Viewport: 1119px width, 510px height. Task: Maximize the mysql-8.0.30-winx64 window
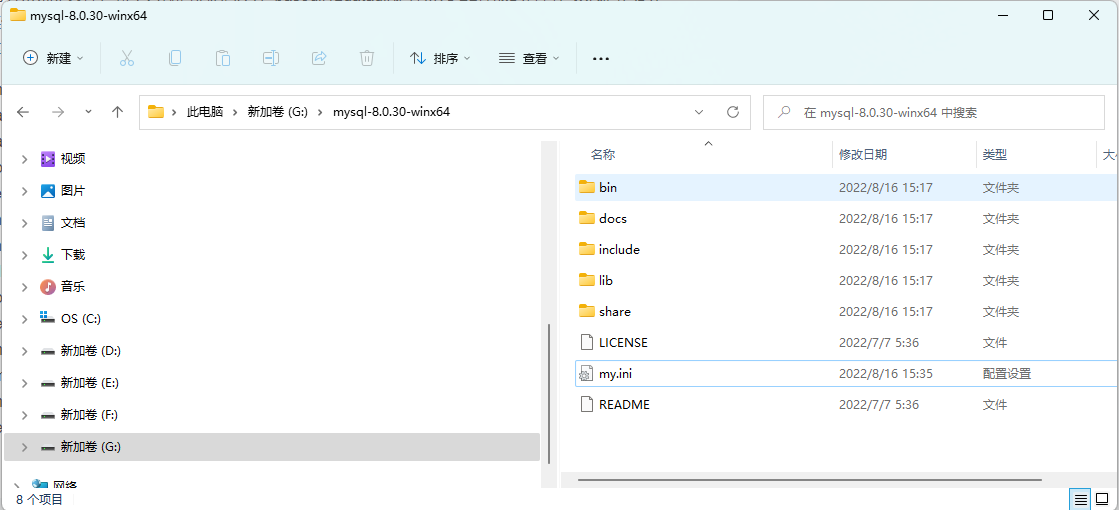(x=1048, y=15)
